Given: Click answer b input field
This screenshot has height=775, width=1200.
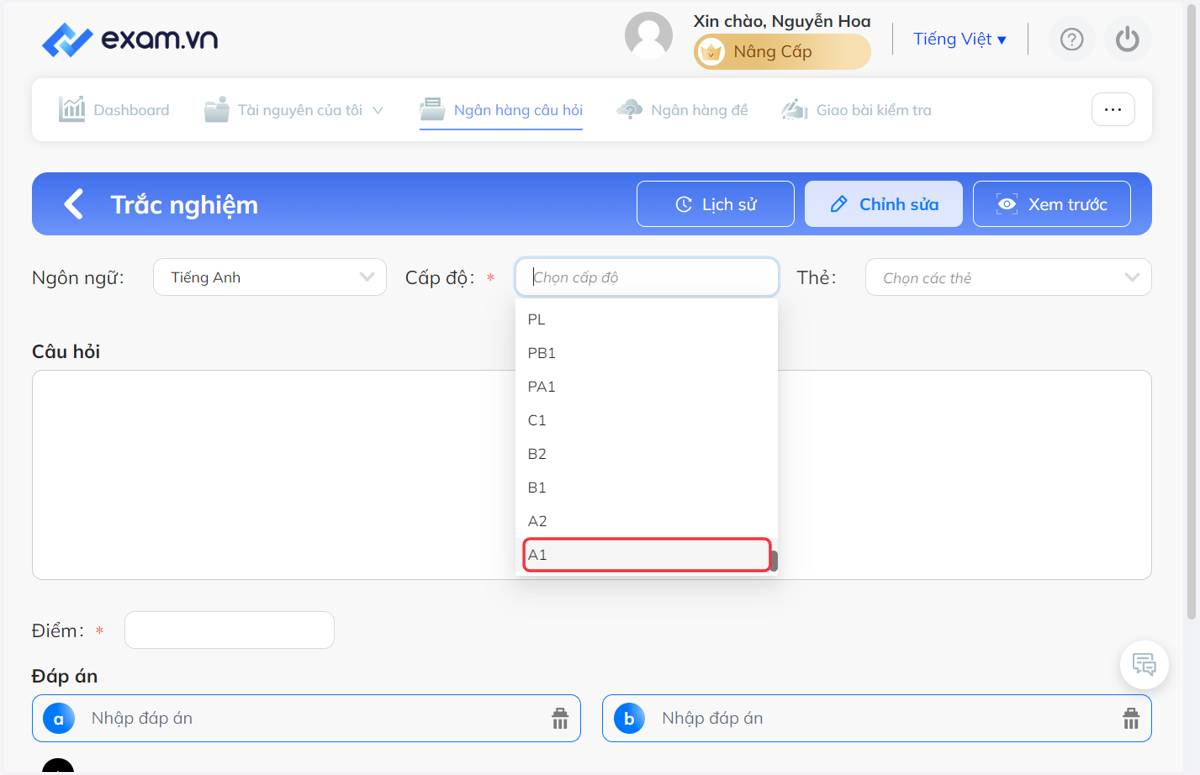Looking at the screenshot, I should click(x=877, y=718).
